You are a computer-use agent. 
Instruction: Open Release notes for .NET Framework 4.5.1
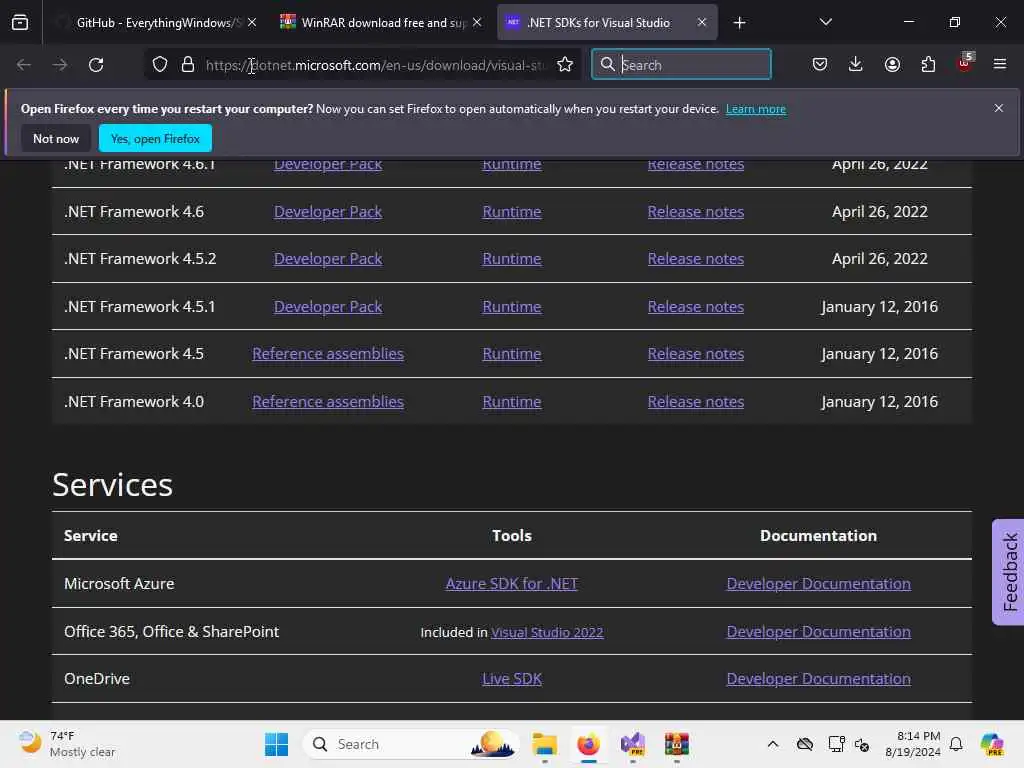coord(696,306)
